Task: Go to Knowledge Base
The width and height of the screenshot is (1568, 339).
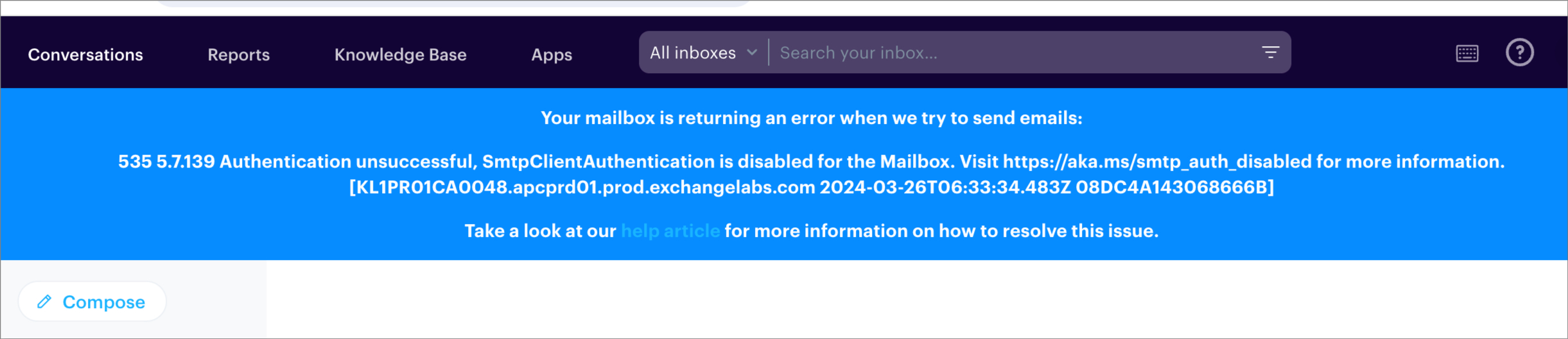Action: coord(400,55)
